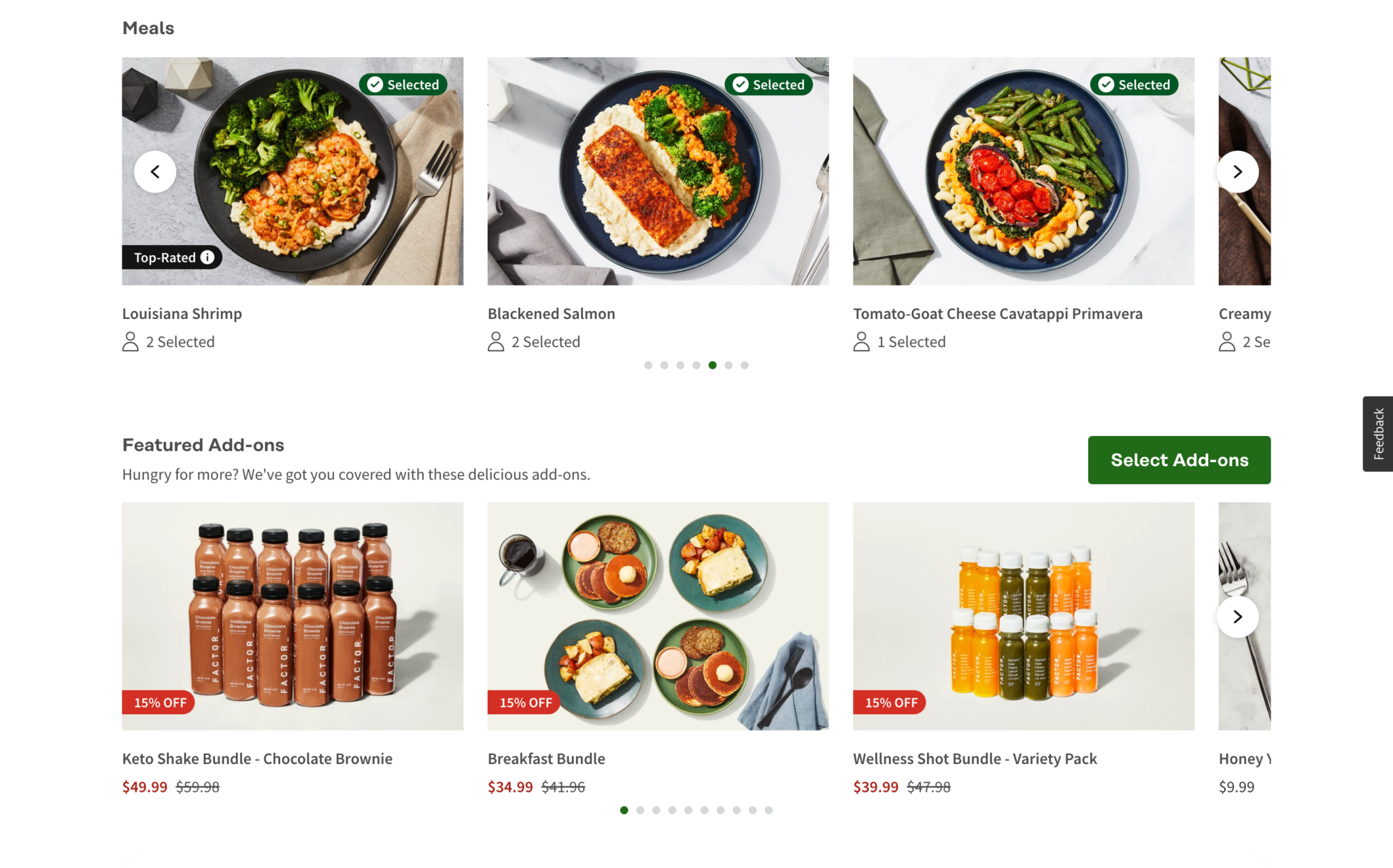Open Keto Shake Bundle product image
1393x868 pixels.
coord(292,616)
